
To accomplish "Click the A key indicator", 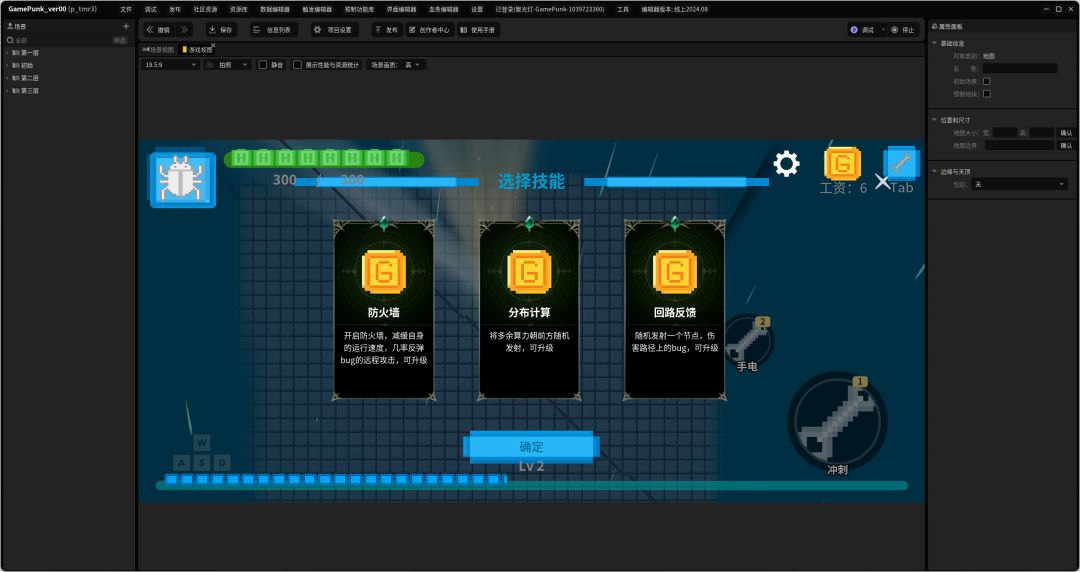I will [181, 462].
